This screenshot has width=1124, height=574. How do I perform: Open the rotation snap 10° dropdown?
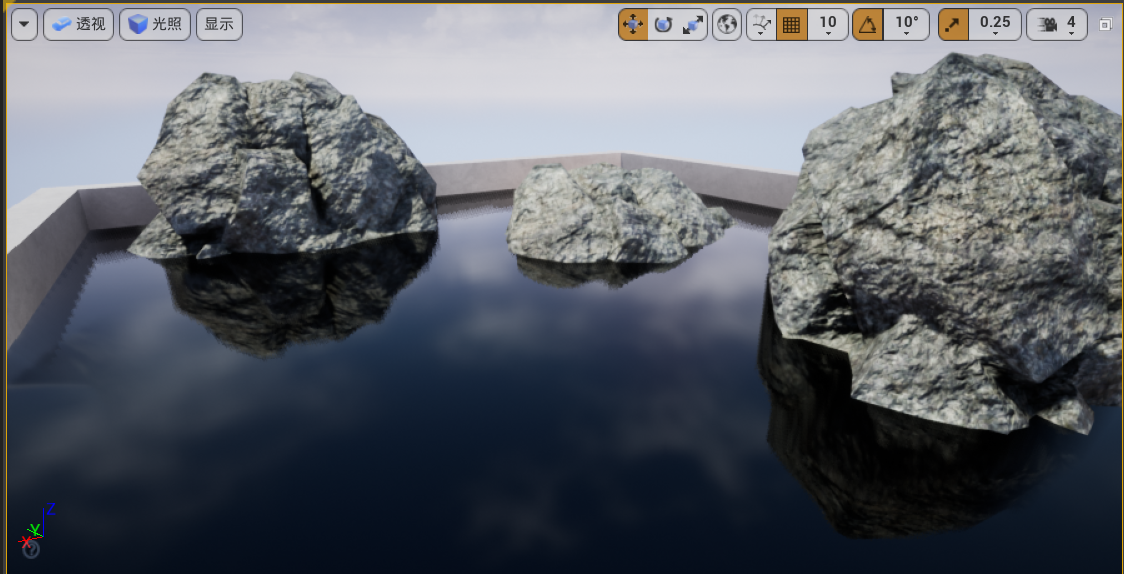coord(906,25)
